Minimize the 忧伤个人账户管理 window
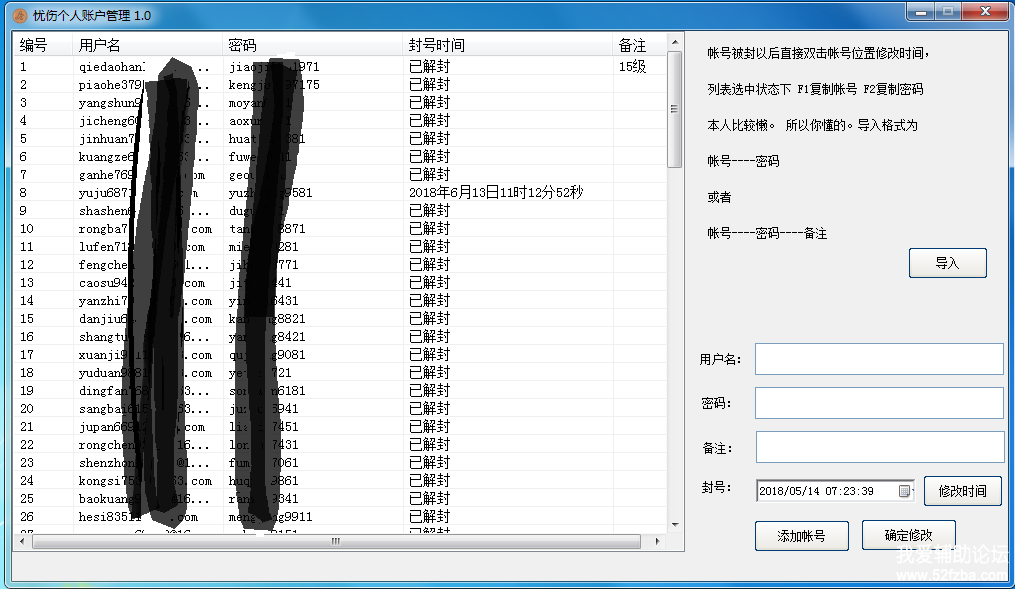The height and width of the screenshot is (589, 1015). click(920, 12)
